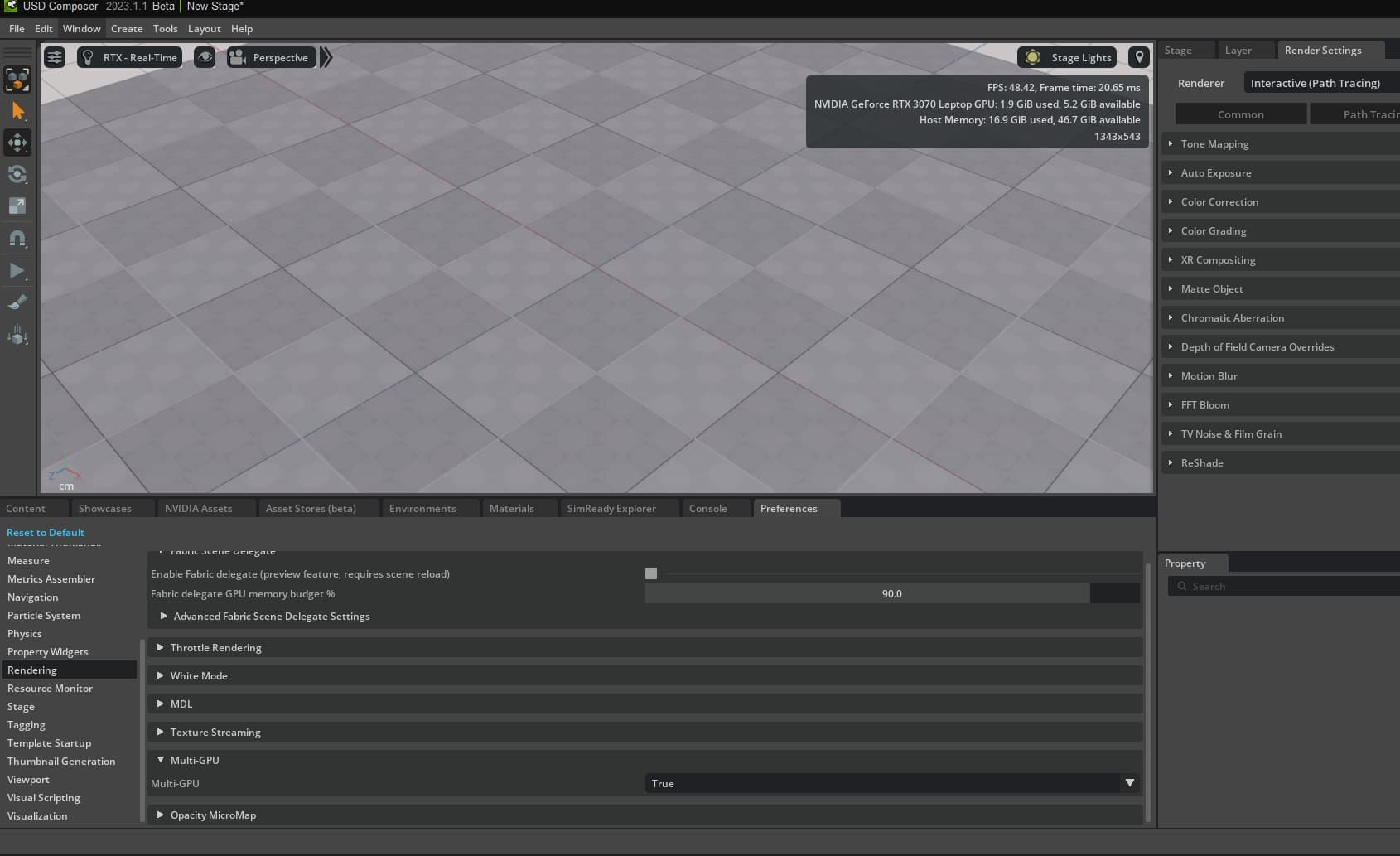This screenshot has height=856, width=1400.
Task: Open viewport render settings via sliders icon
Action: [x=54, y=57]
